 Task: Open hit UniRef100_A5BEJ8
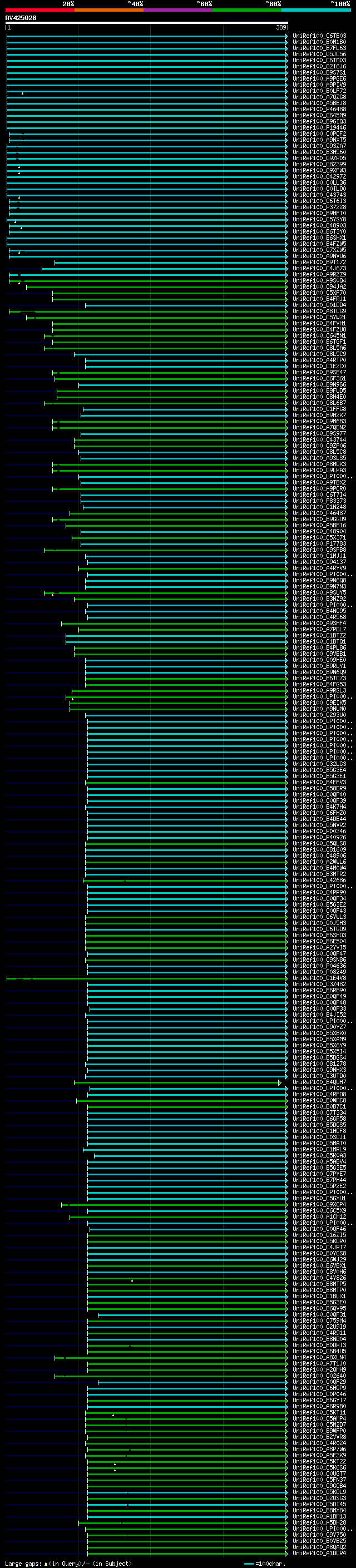click(319, 103)
